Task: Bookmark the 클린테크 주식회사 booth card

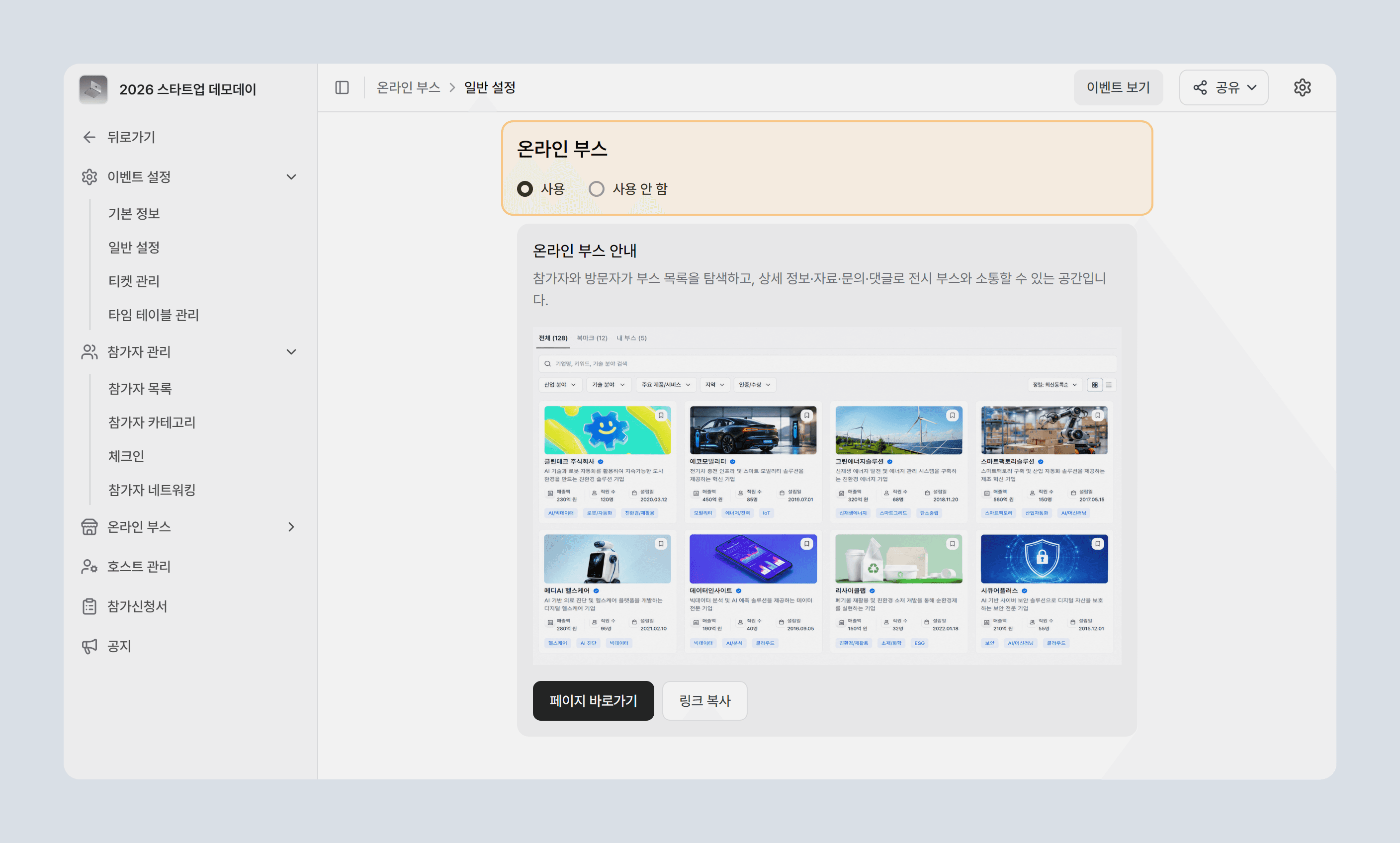Action: coord(661,415)
